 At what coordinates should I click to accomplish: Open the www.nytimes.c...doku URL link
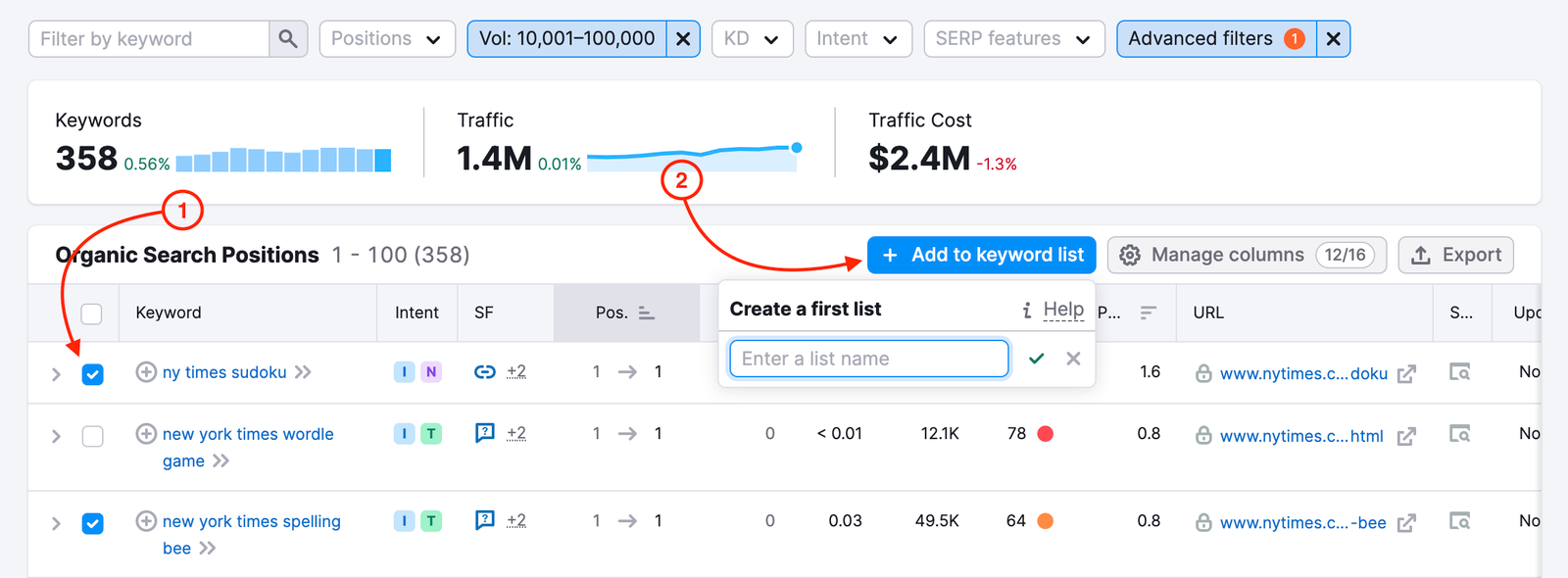(x=1303, y=374)
